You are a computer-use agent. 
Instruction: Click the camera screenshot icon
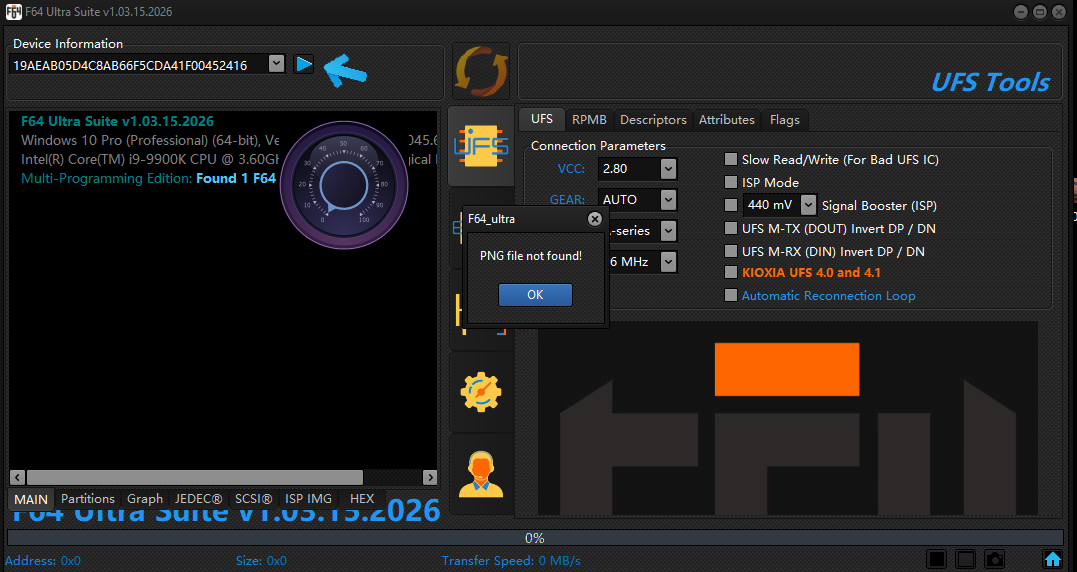pos(994,560)
